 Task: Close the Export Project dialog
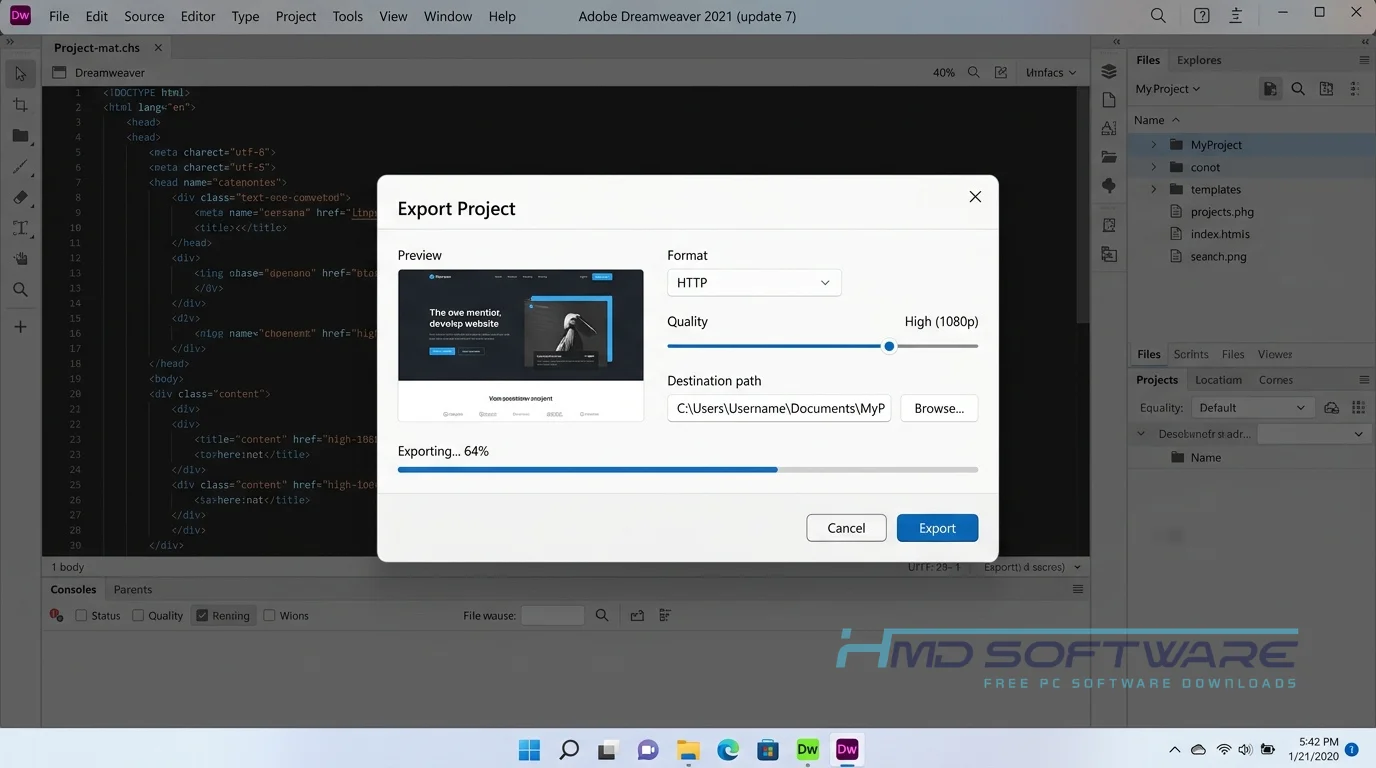pos(975,197)
